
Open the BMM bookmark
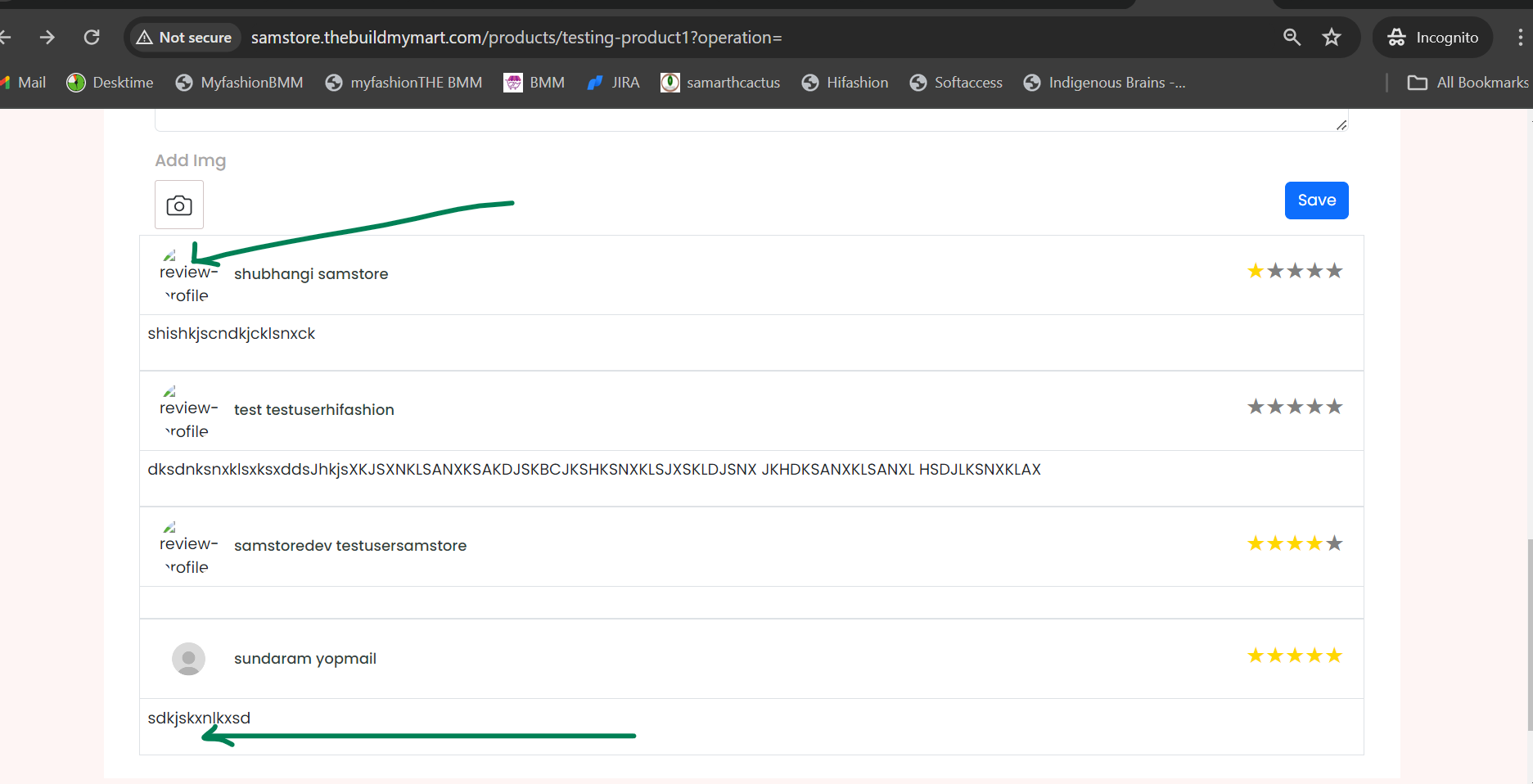click(534, 83)
